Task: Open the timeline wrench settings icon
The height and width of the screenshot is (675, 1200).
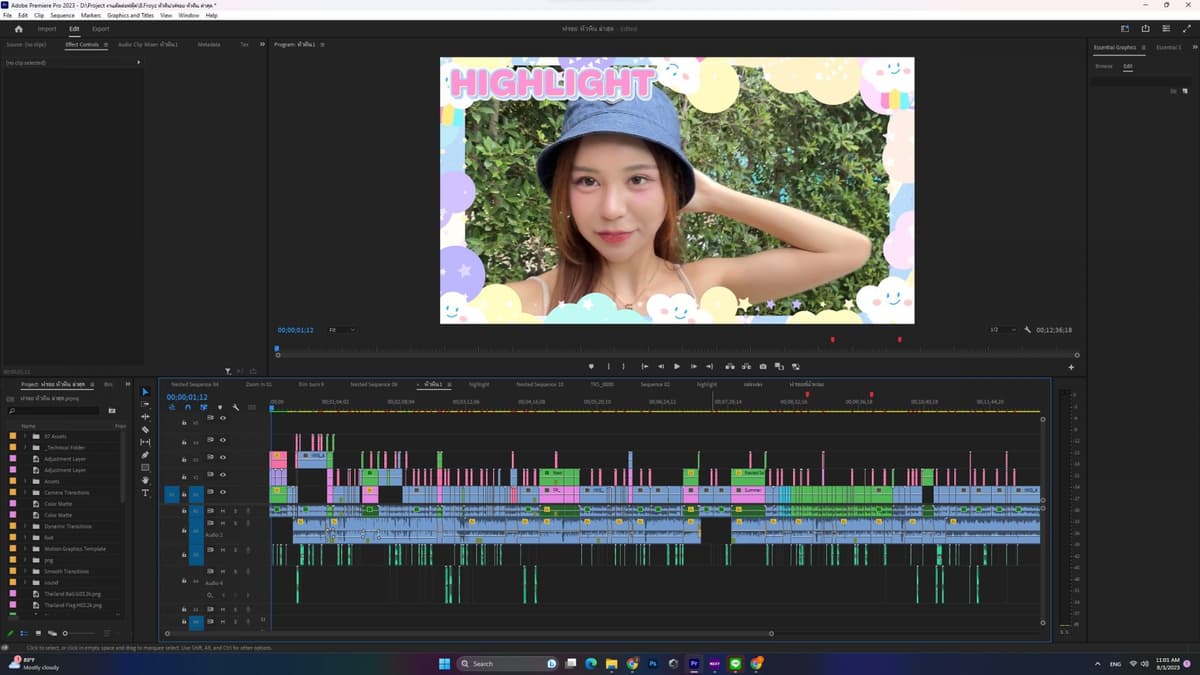Action: point(236,407)
